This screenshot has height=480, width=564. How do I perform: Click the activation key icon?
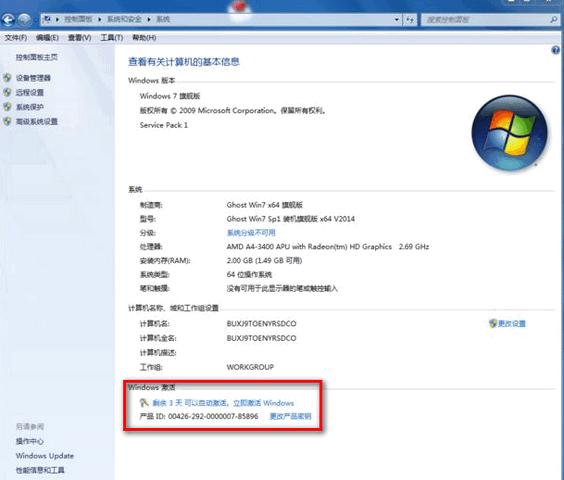tap(144, 403)
